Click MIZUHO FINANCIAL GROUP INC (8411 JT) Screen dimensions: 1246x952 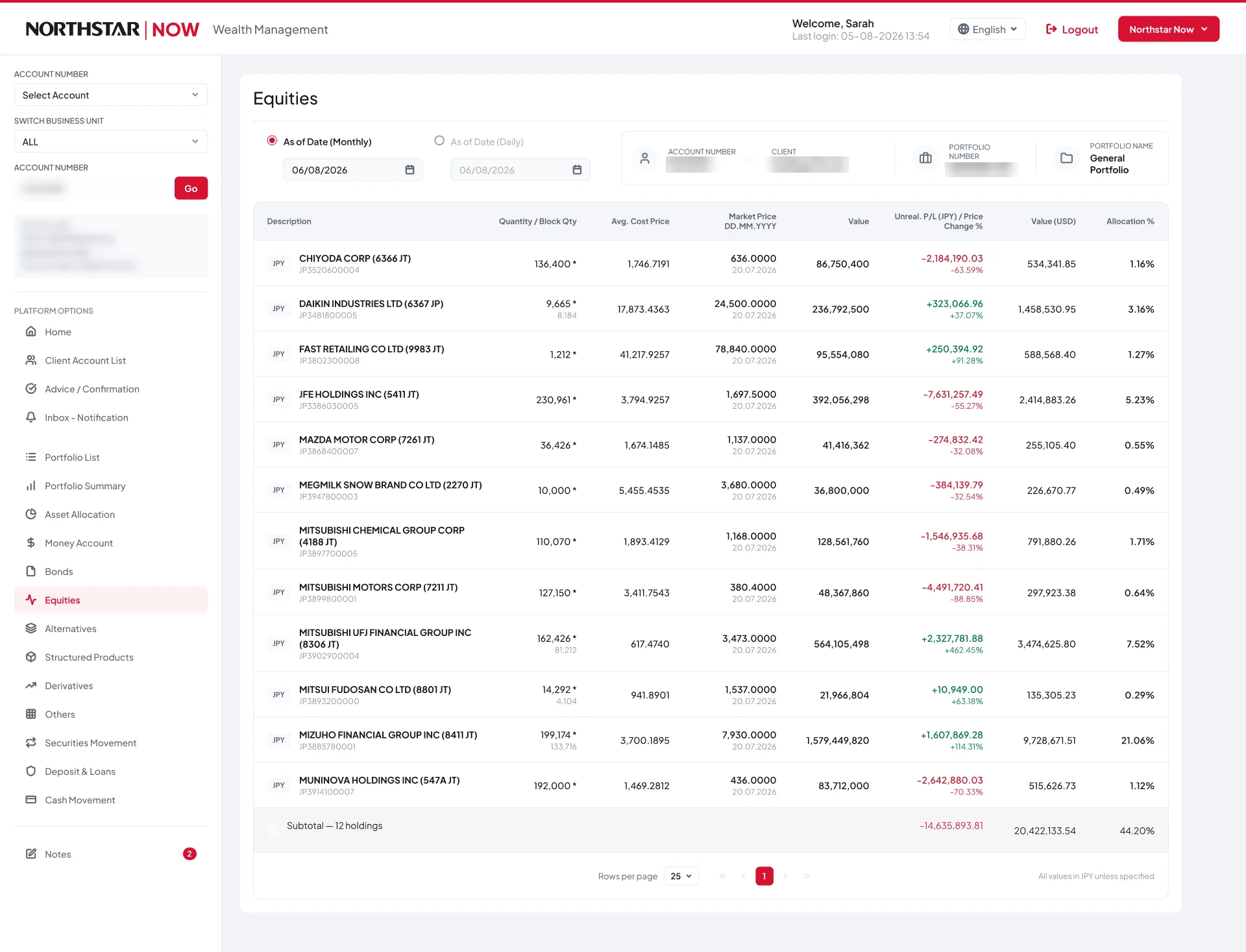tap(388, 735)
